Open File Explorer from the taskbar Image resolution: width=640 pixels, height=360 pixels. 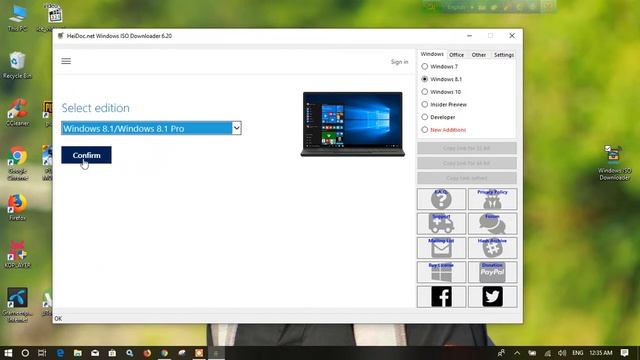point(78,353)
